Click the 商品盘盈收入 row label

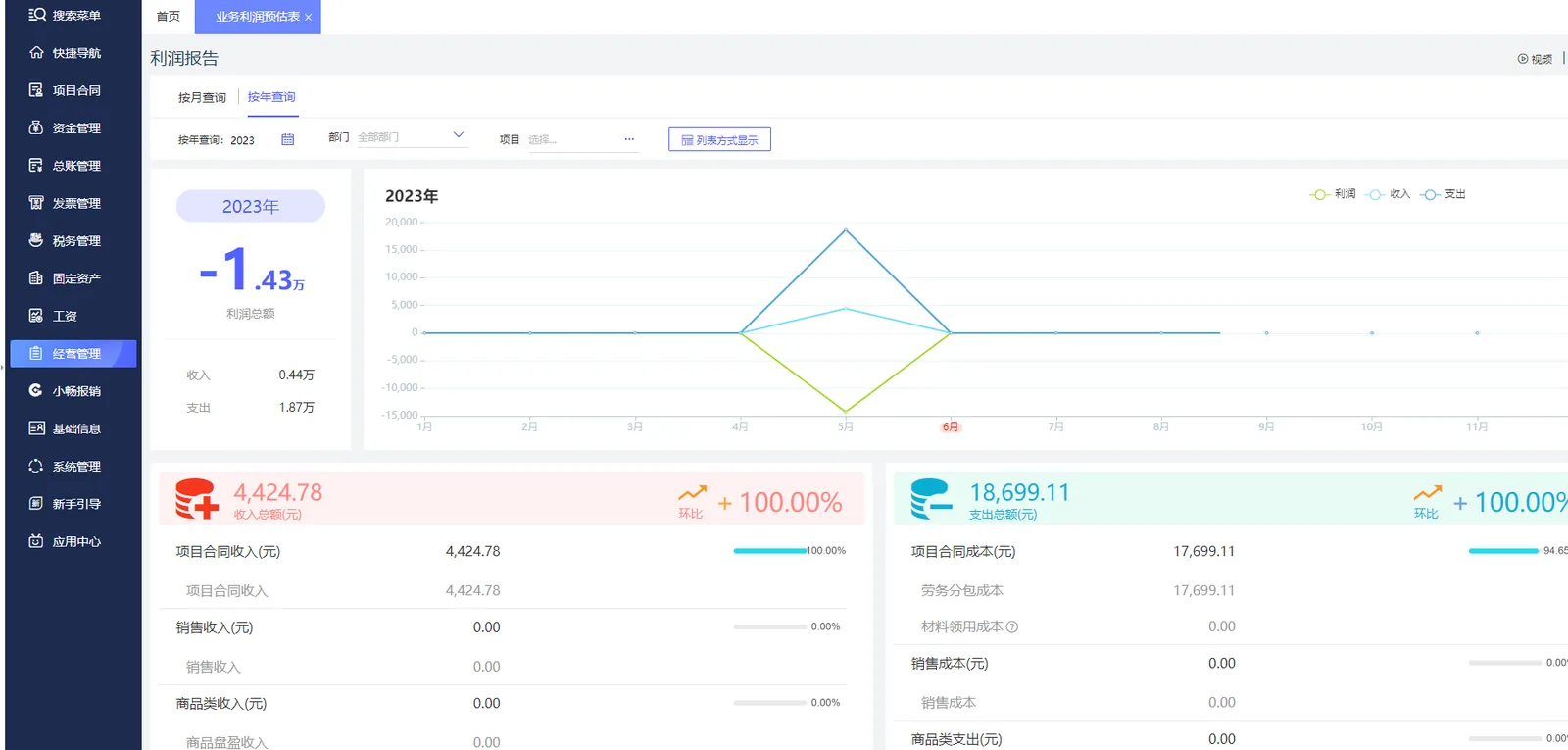pos(226,742)
